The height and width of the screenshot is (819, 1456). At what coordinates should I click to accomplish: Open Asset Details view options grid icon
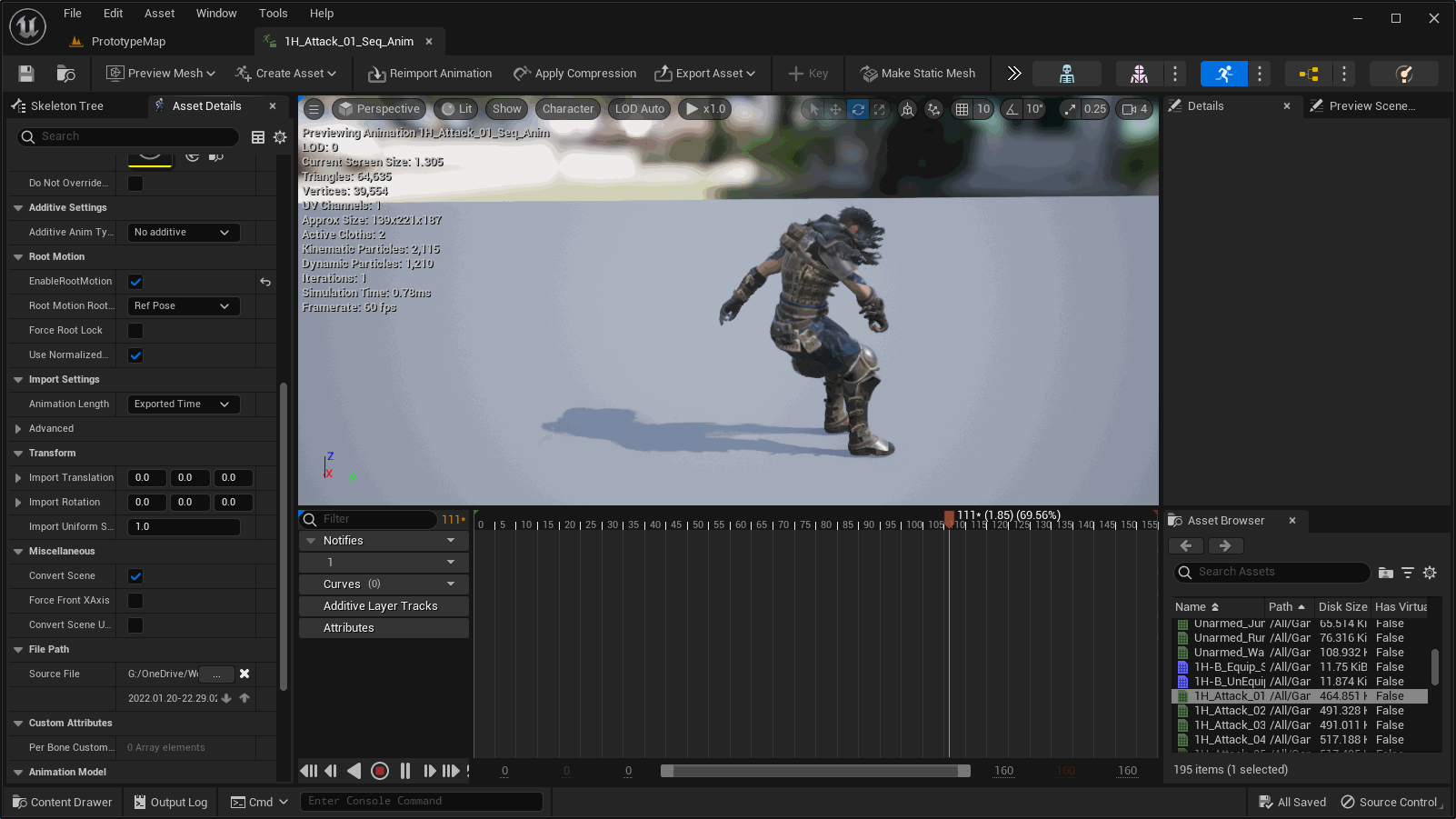click(258, 137)
